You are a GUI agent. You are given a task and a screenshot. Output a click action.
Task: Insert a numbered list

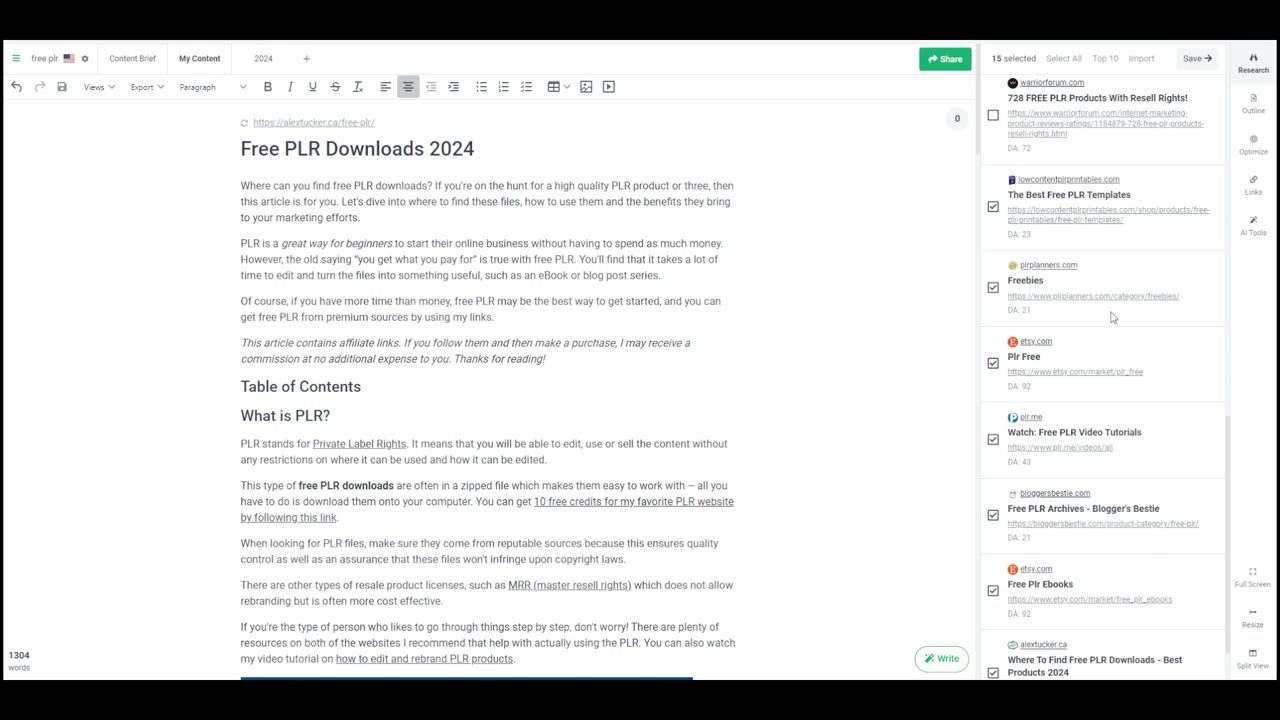pyautogui.click(x=504, y=87)
